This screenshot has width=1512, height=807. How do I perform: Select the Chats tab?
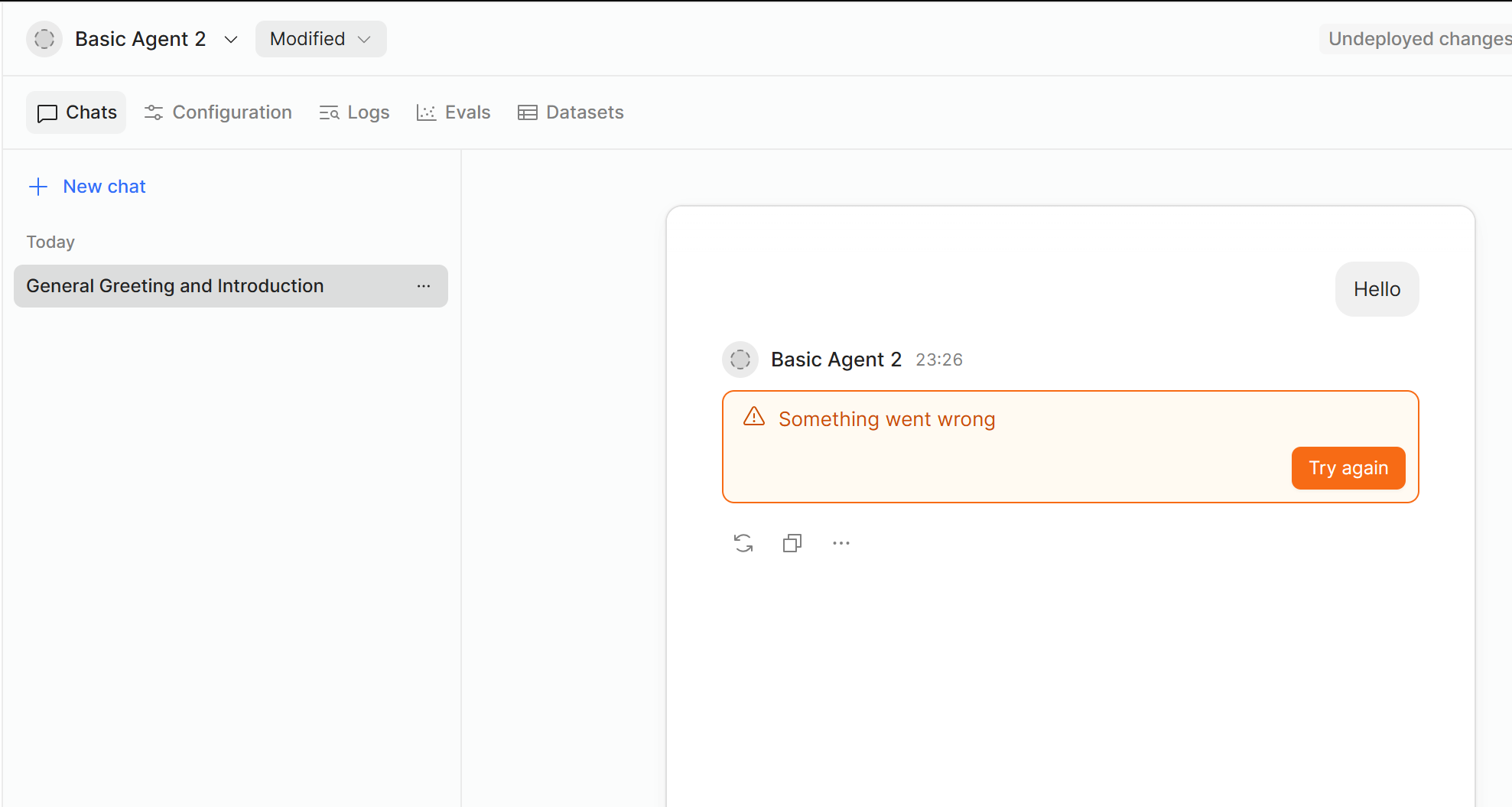pos(76,112)
